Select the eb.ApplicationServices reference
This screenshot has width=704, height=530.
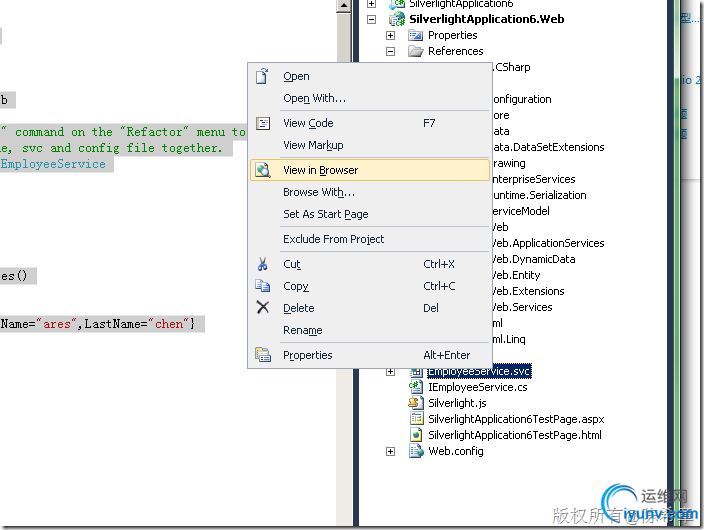[549, 243]
